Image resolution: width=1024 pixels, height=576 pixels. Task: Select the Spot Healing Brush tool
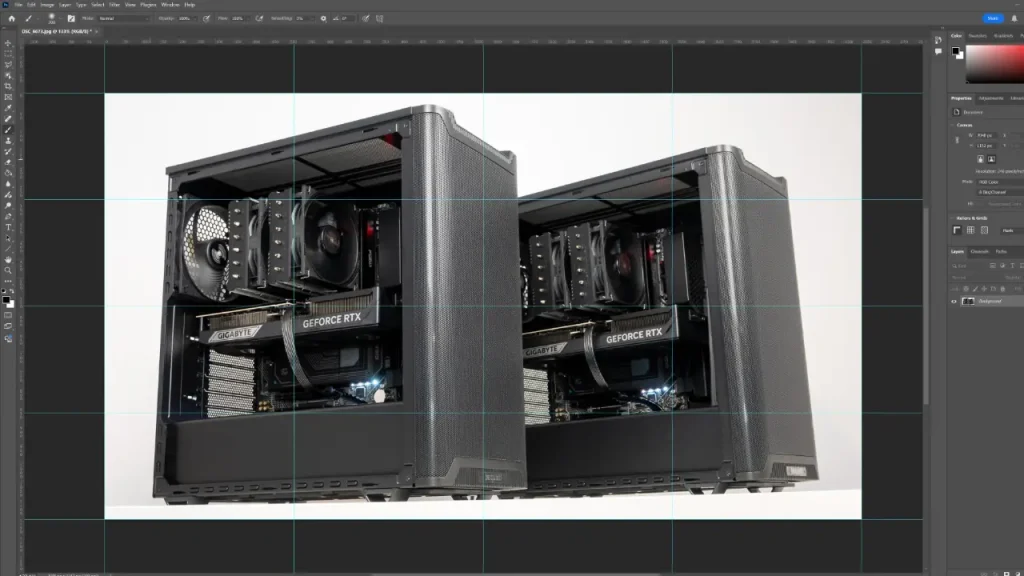point(8,119)
